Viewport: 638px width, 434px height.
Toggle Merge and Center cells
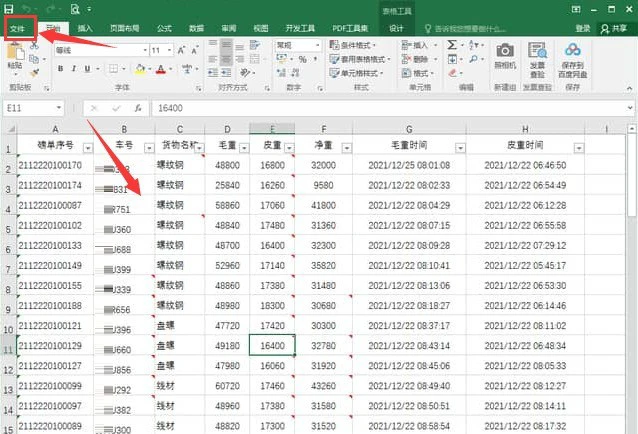tap(255, 59)
